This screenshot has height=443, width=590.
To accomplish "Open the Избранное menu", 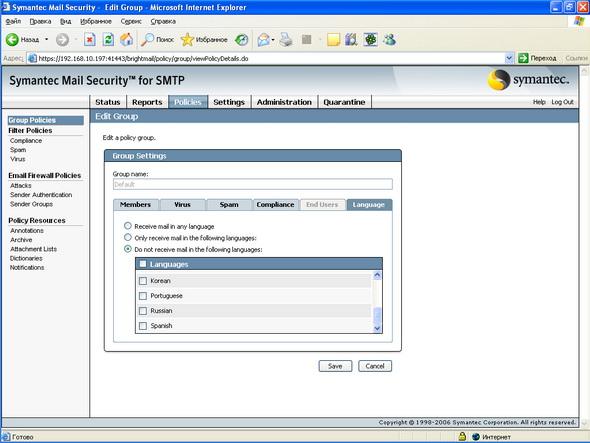I will (96, 21).
